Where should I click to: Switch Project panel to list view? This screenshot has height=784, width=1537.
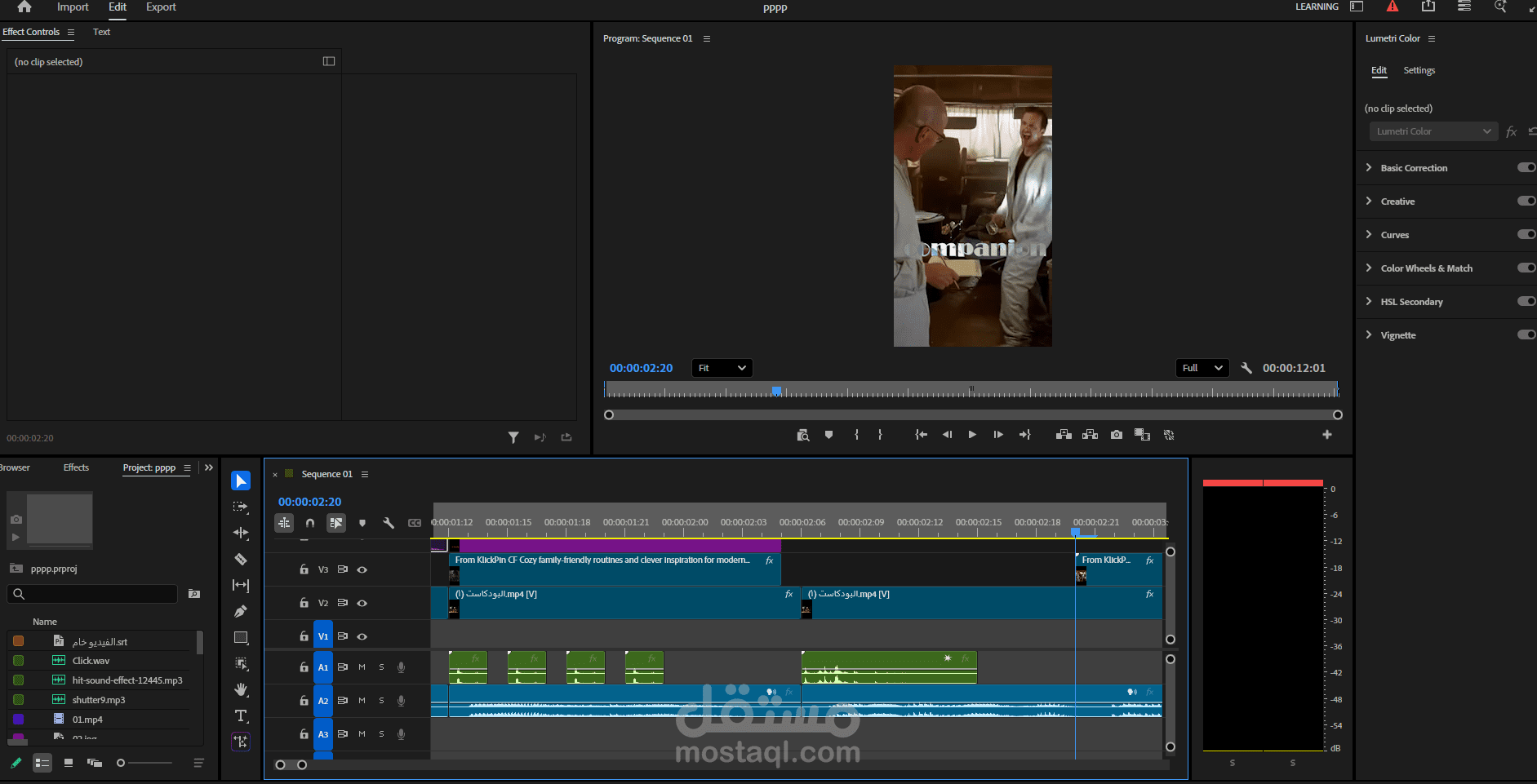[x=42, y=763]
